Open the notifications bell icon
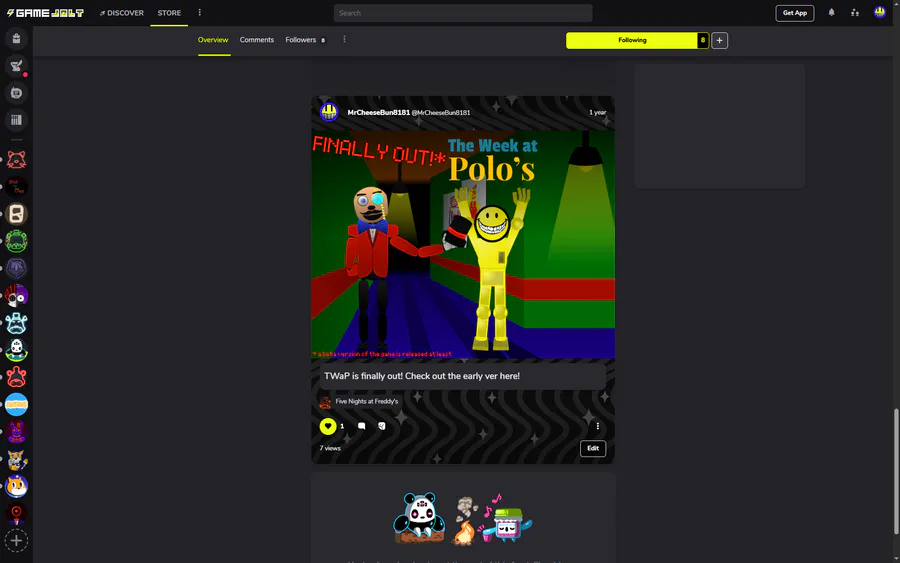 (831, 13)
